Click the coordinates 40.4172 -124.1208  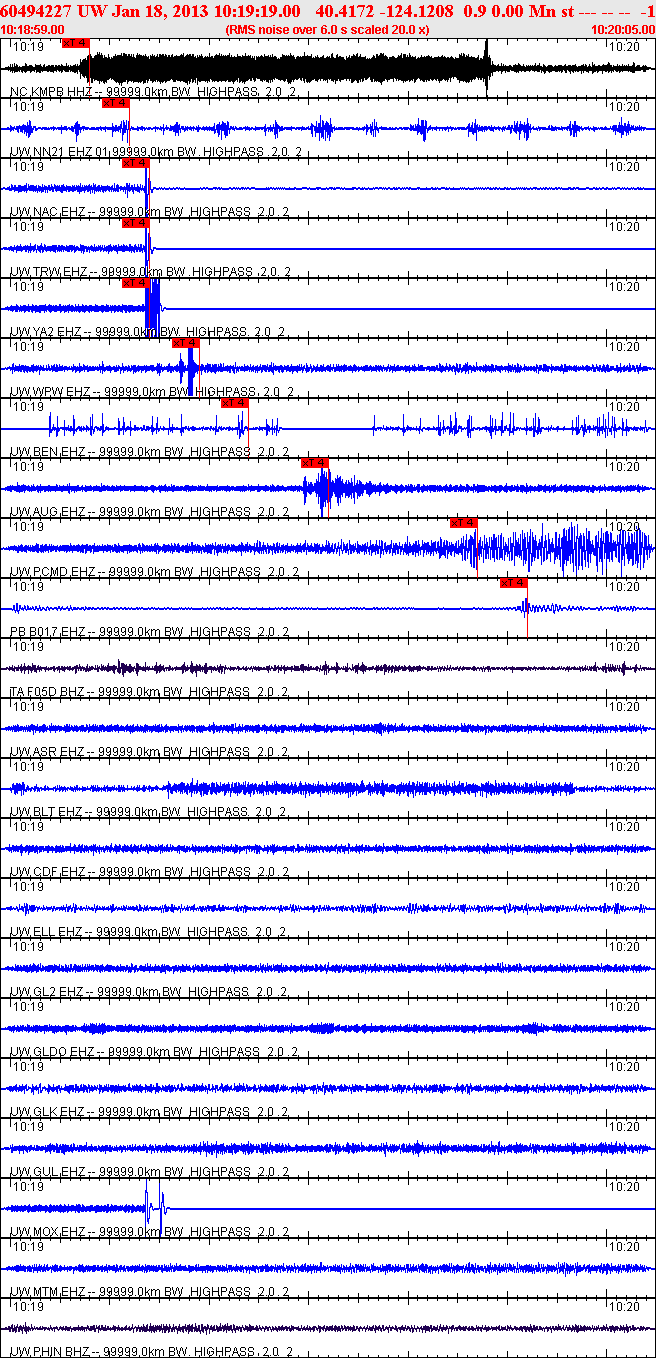tap(384, 11)
